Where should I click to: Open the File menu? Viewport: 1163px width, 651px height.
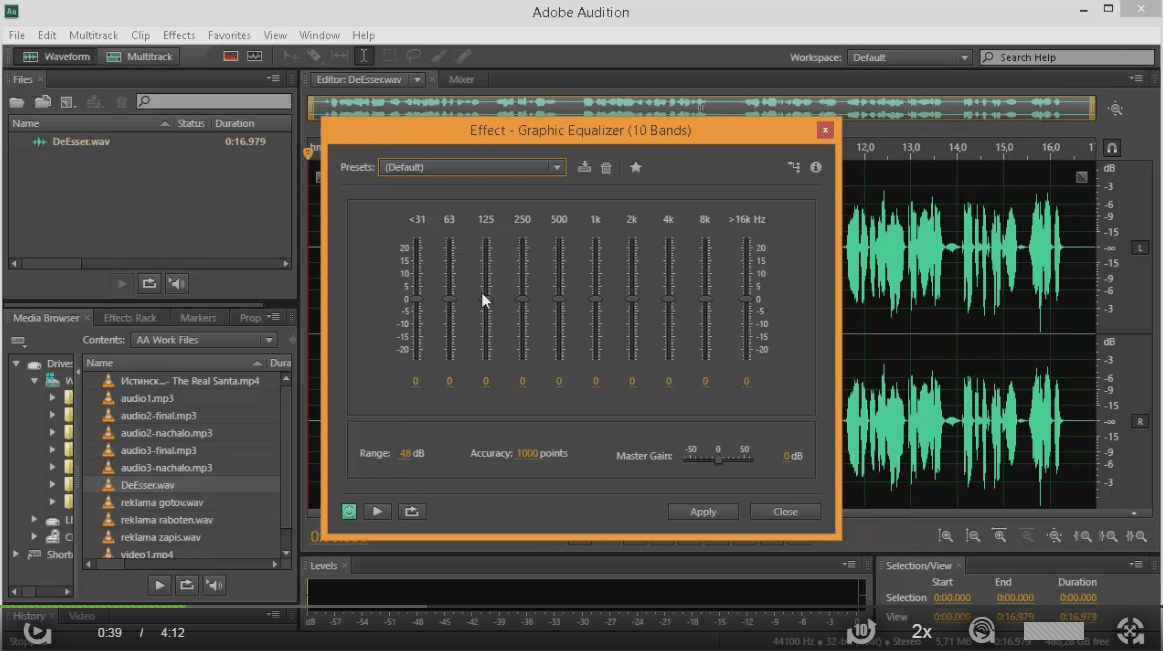(x=16, y=35)
